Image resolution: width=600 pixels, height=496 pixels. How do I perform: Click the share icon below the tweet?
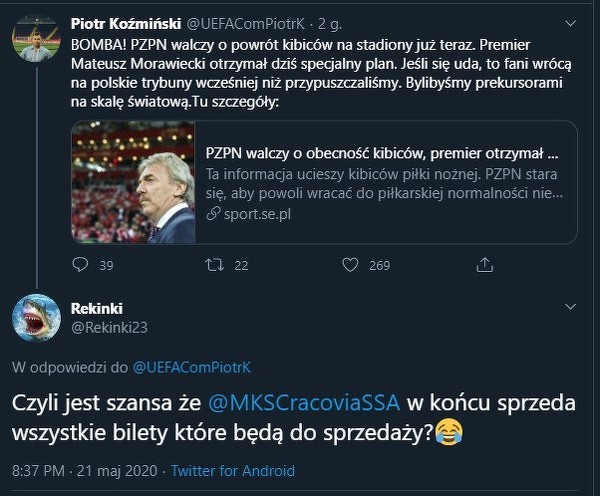click(485, 265)
